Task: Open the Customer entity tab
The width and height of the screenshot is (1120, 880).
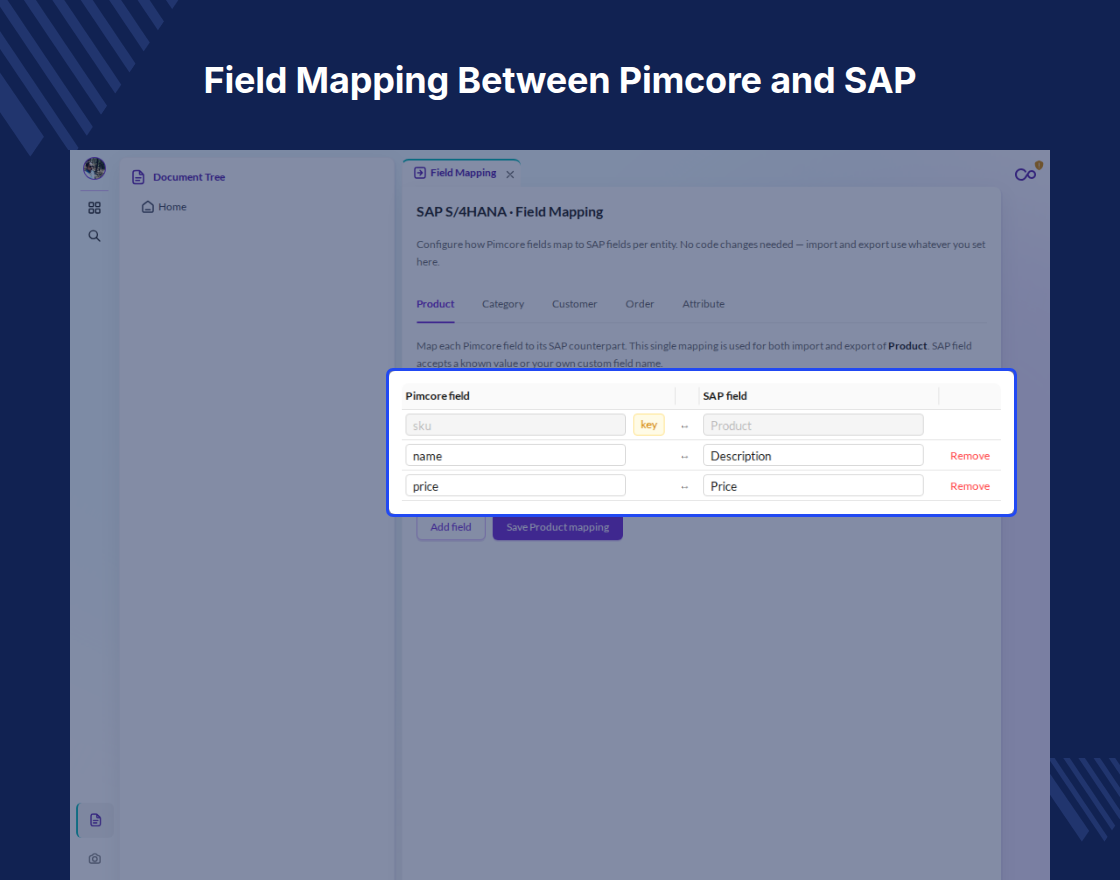Action: (x=574, y=304)
